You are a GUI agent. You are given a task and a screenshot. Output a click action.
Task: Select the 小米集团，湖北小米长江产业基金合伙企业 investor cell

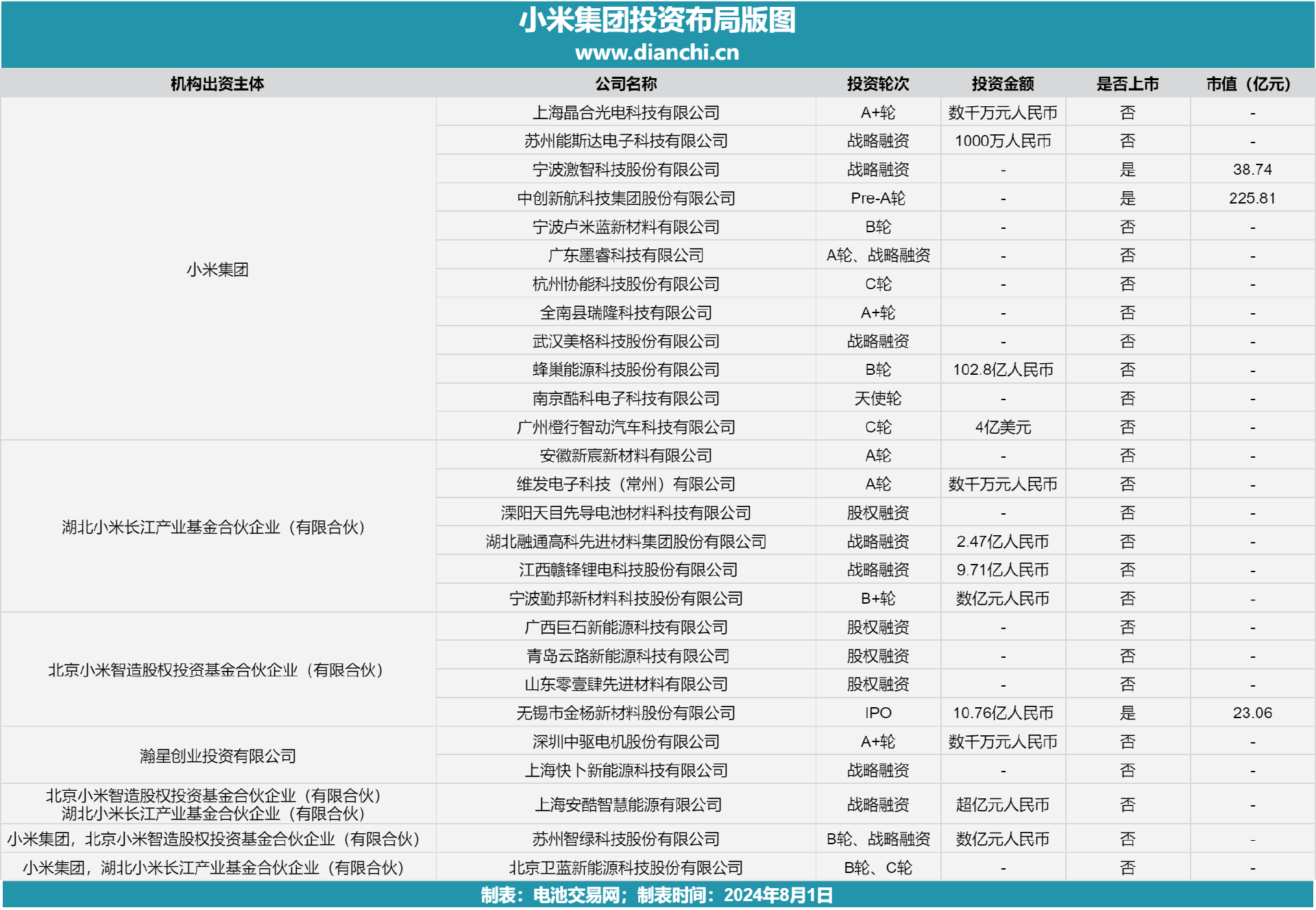coord(217,868)
